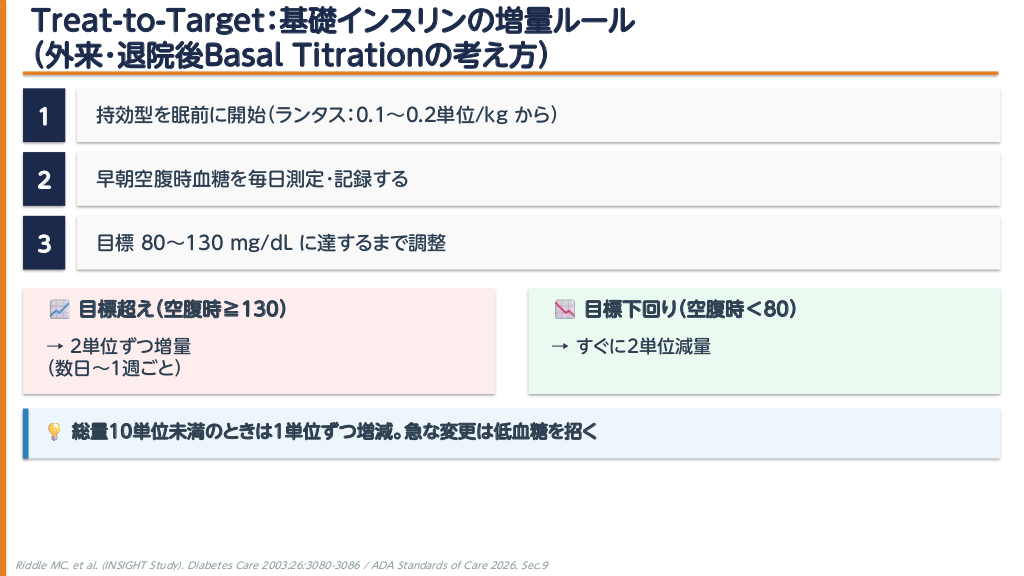Click the upward trend chart icon
Screen dimensions: 1024x576
(x=58, y=310)
